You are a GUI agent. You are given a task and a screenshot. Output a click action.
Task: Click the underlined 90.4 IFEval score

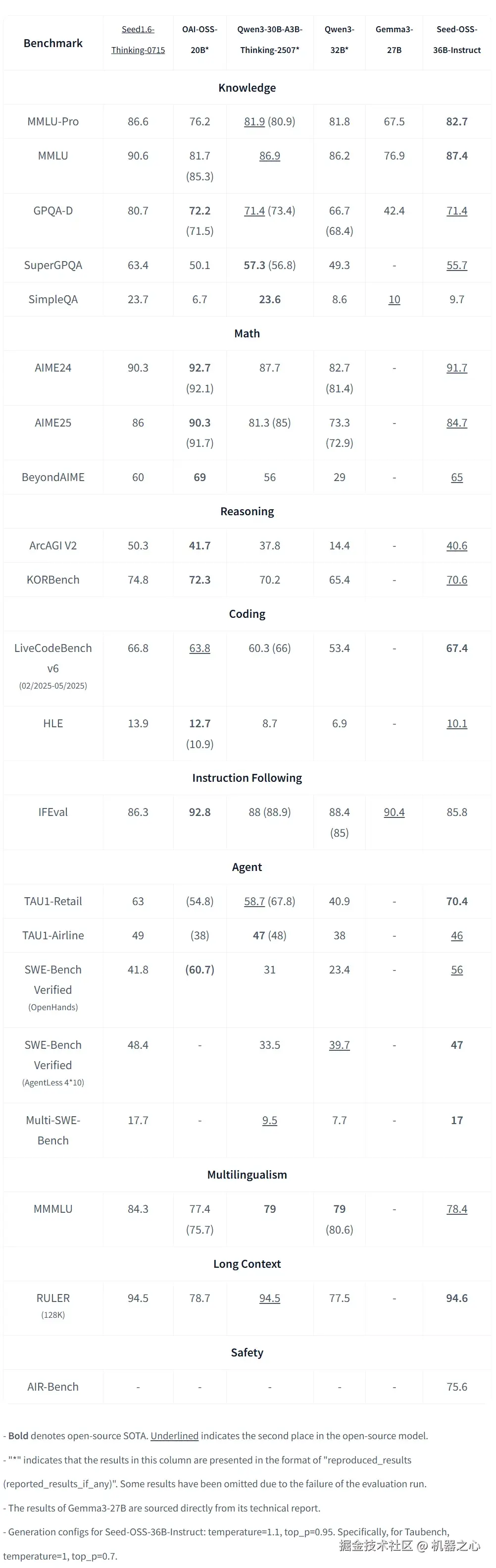[x=394, y=812]
